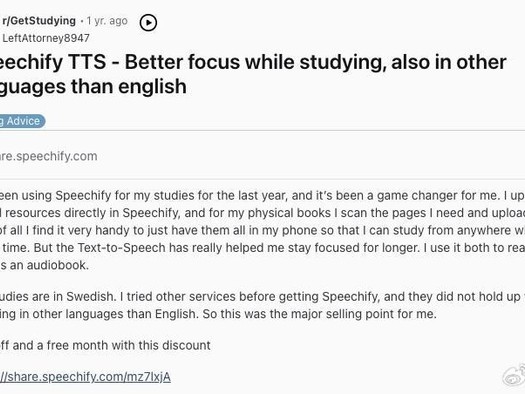The image size is (525, 394).
Task: Click the word "english" in the post title
Action: [152, 86]
